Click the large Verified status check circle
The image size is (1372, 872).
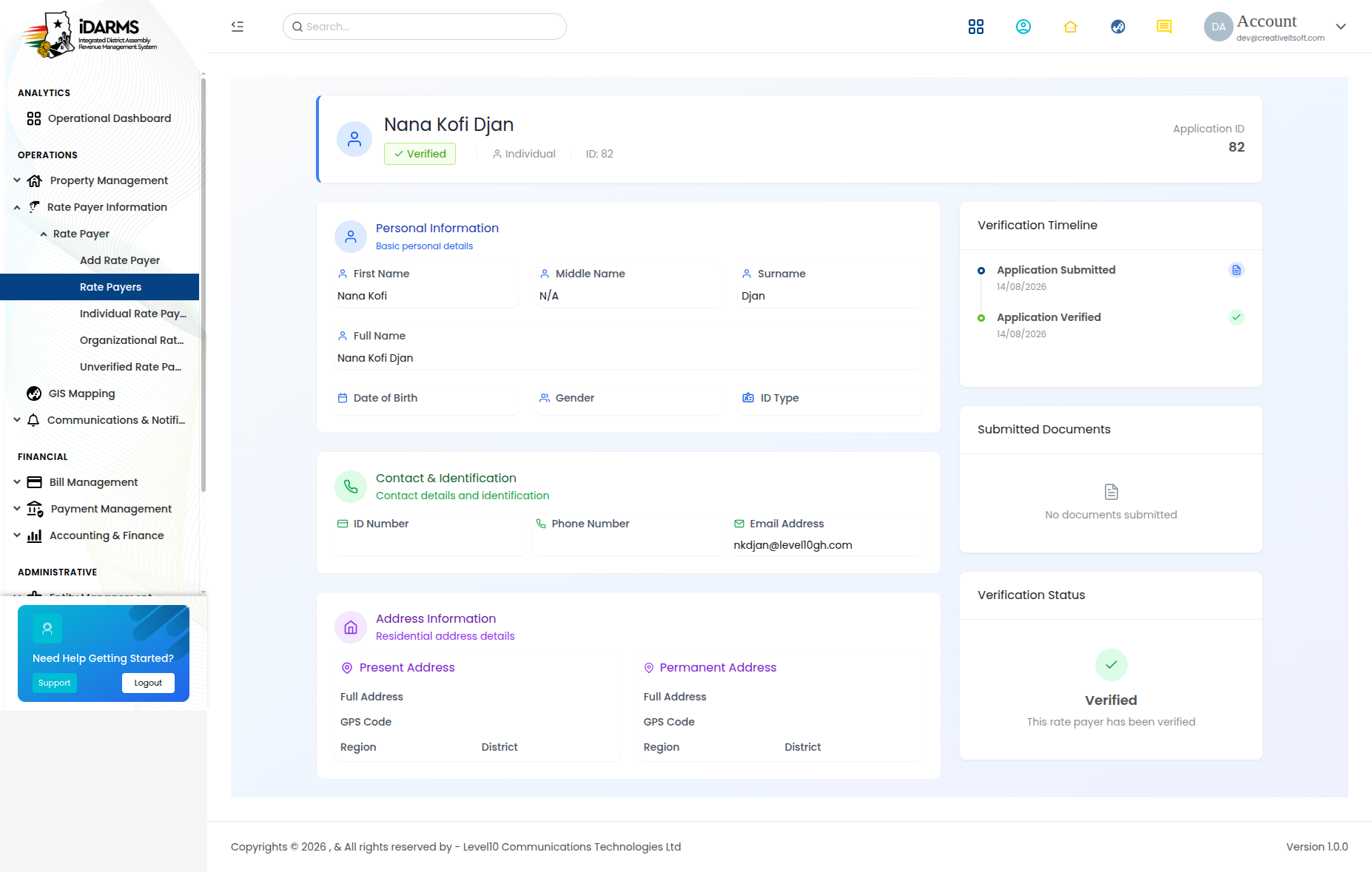coord(1112,665)
